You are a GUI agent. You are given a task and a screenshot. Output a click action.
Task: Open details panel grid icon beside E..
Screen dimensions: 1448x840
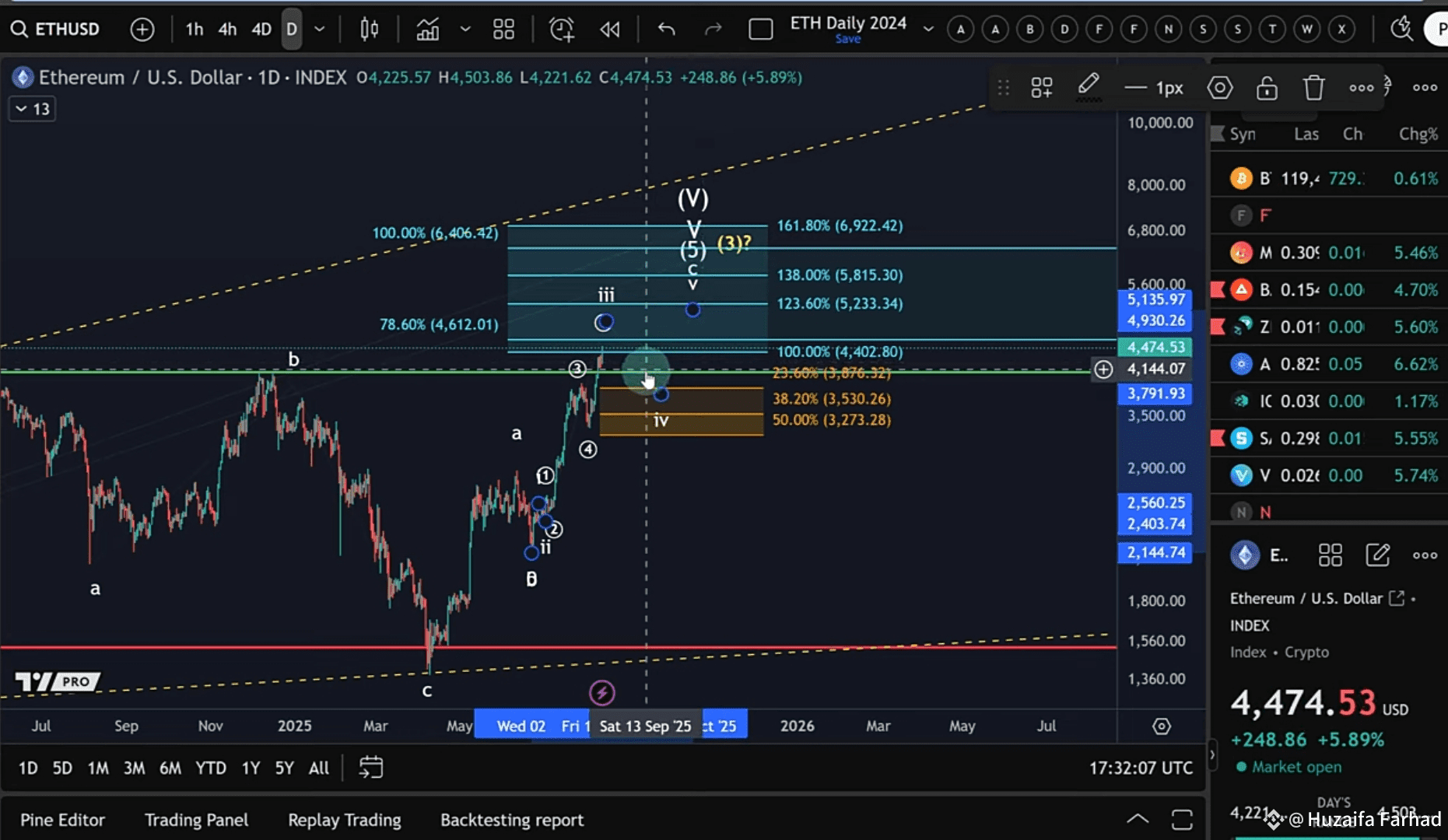(1330, 555)
